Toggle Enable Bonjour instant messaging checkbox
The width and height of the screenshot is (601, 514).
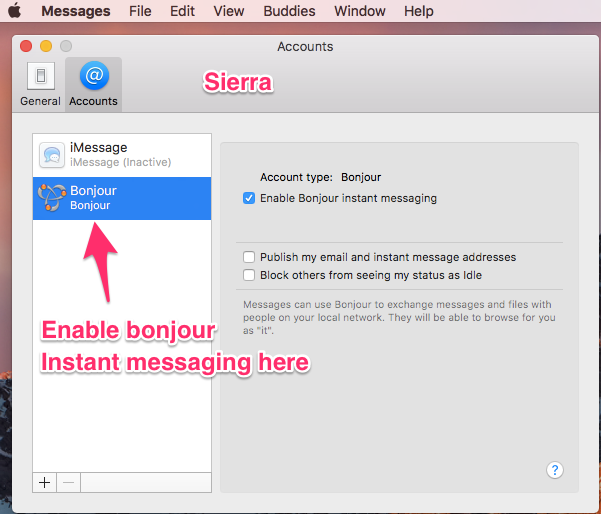point(249,198)
